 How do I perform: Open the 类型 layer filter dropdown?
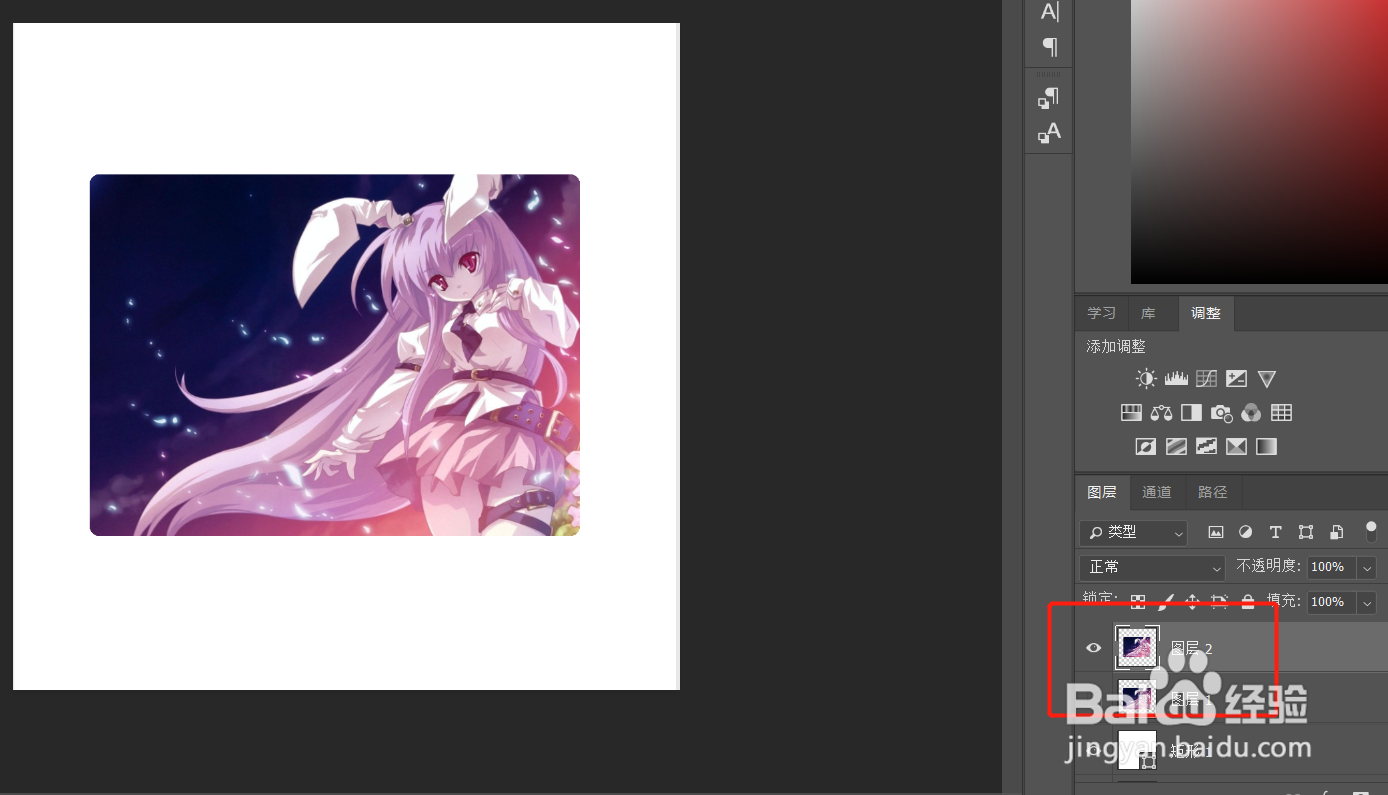[x=1133, y=533]
